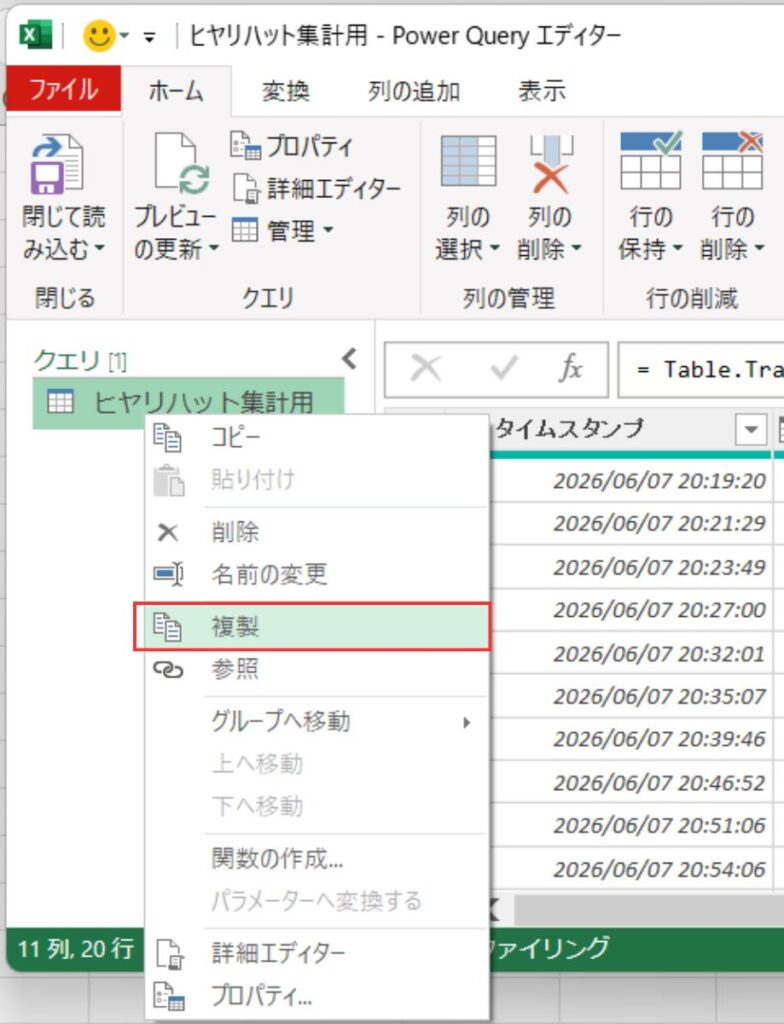Click the 列の選択 icon
784x1024 pixels.
point(468,161)
